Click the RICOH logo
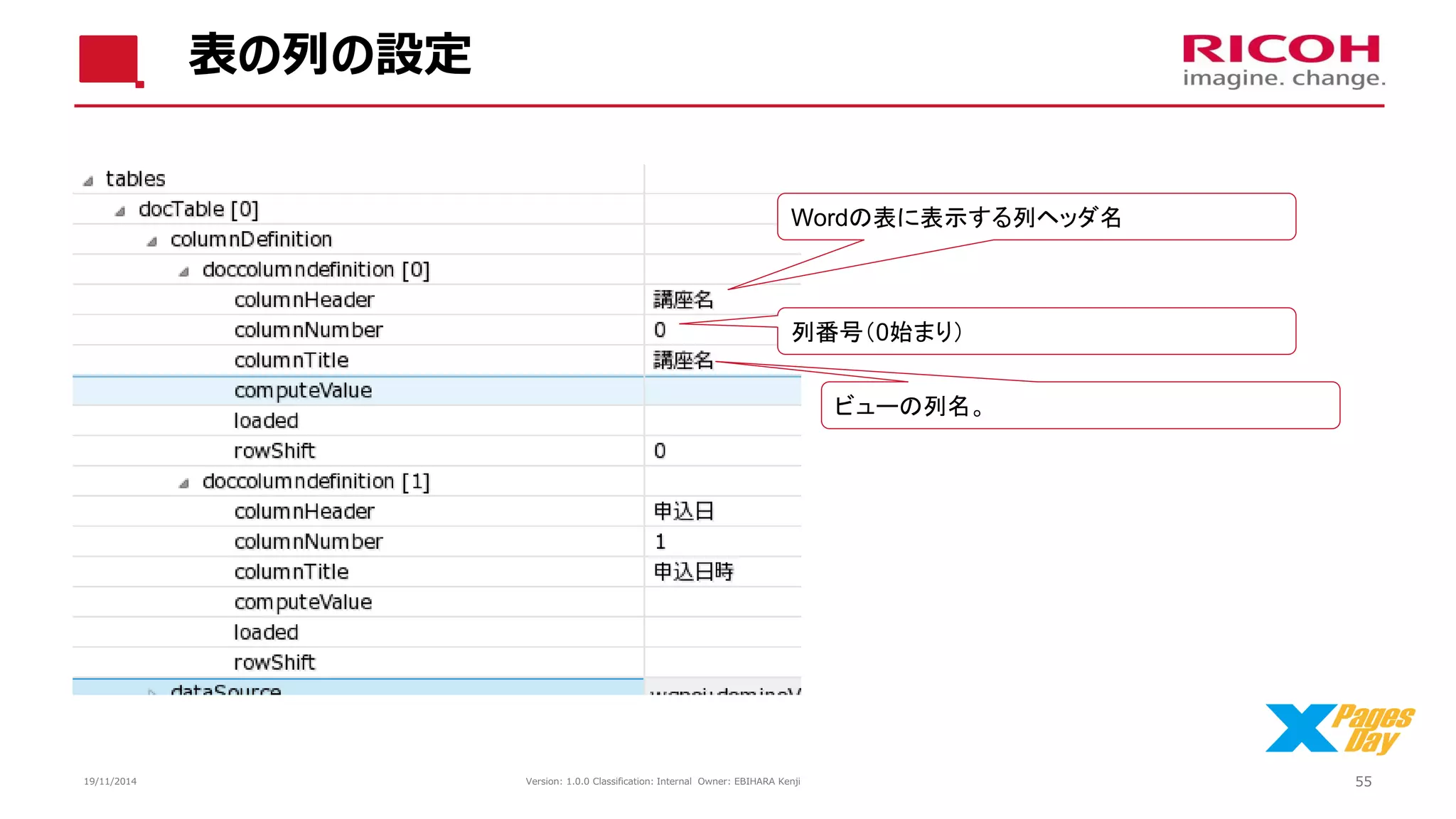The width and height of the screenshot is (1456, 819). 1283,61
